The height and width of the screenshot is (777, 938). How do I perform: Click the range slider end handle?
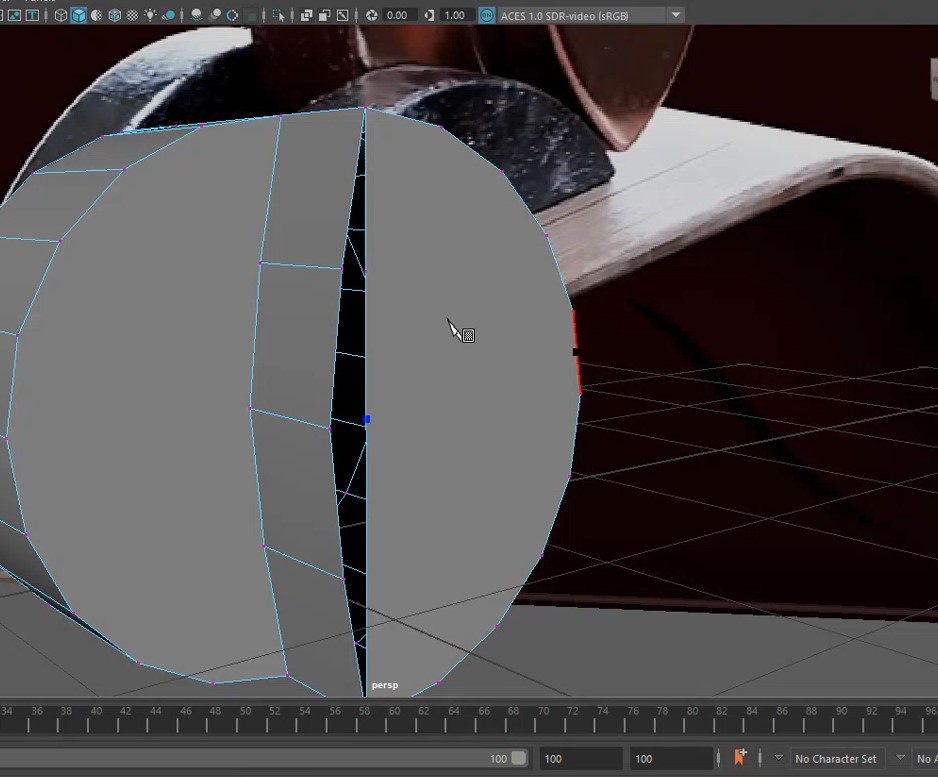click(519, 758)
